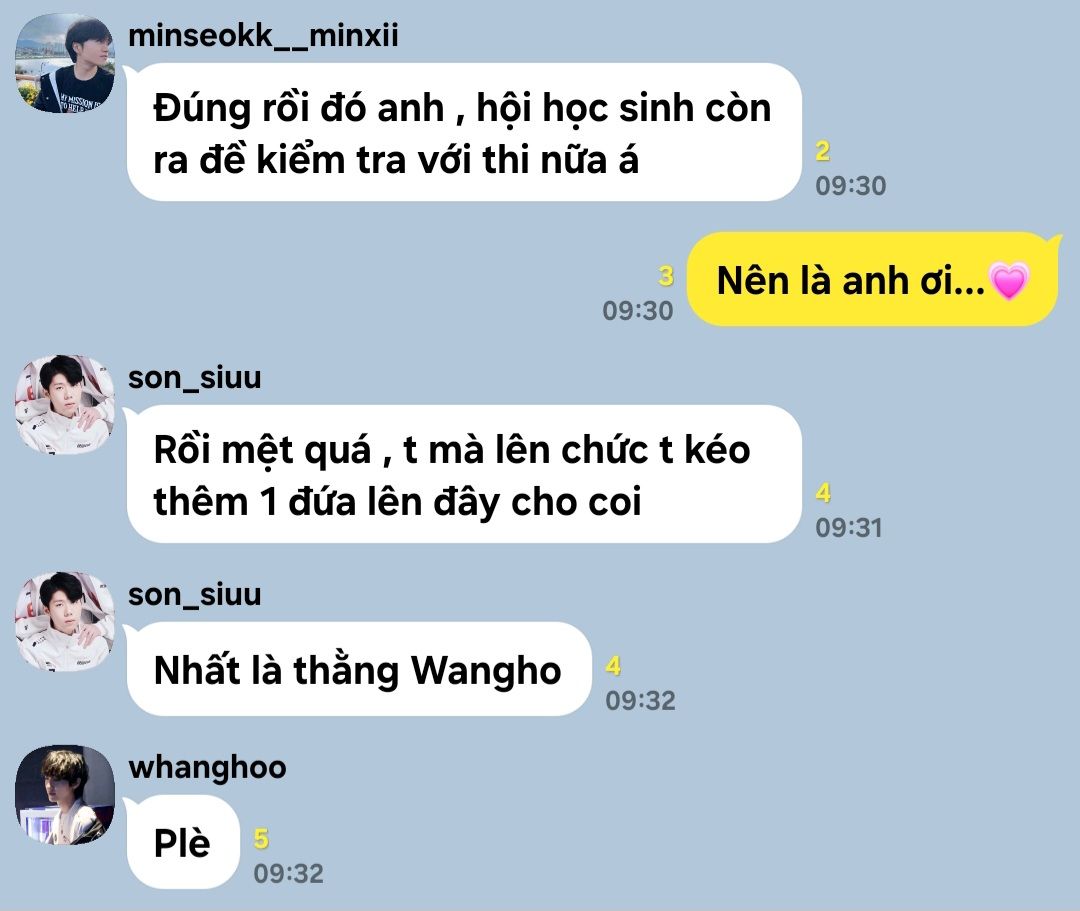Screen dimensions: 1080x911
Task: Select the yellow "Nên là anh ơi..." bubble
Action: click(x=873, y=280)
